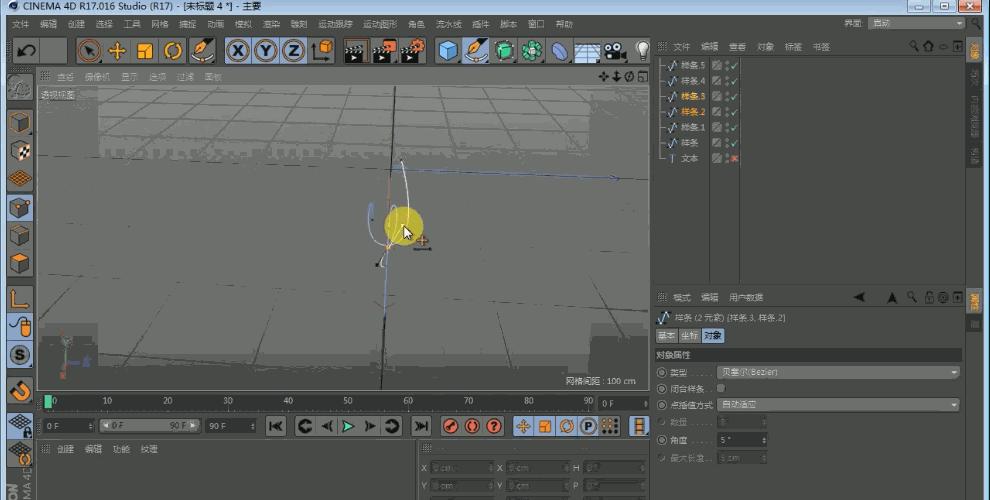Open 运动图形 menu

pyautogui.click(x=379, y=24)
